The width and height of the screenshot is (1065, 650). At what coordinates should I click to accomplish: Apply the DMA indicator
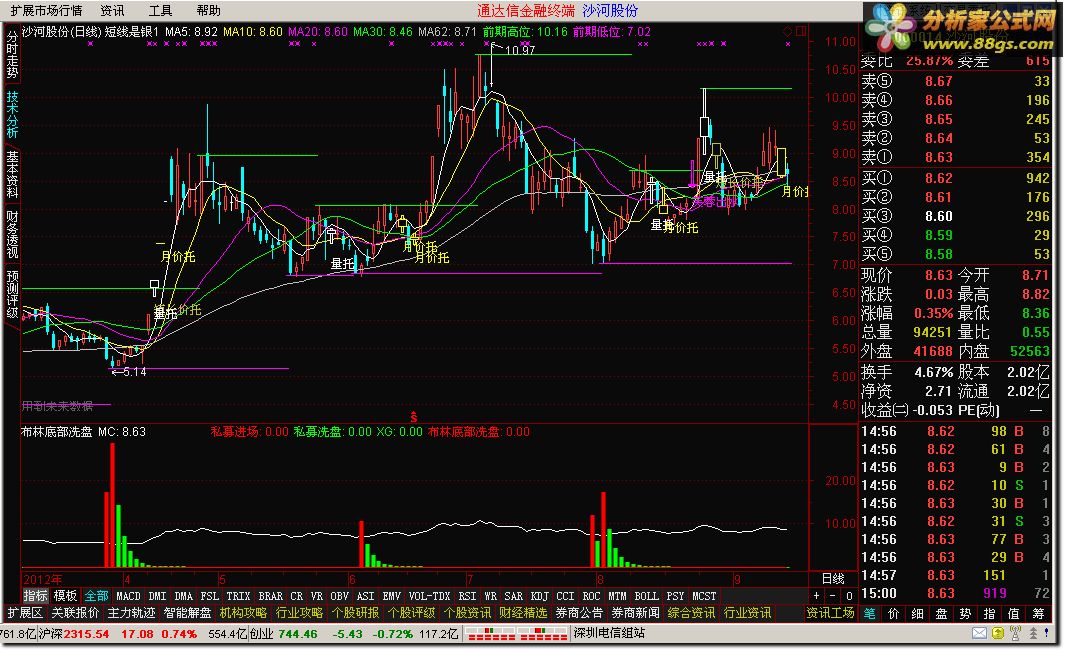click(183, 596)
